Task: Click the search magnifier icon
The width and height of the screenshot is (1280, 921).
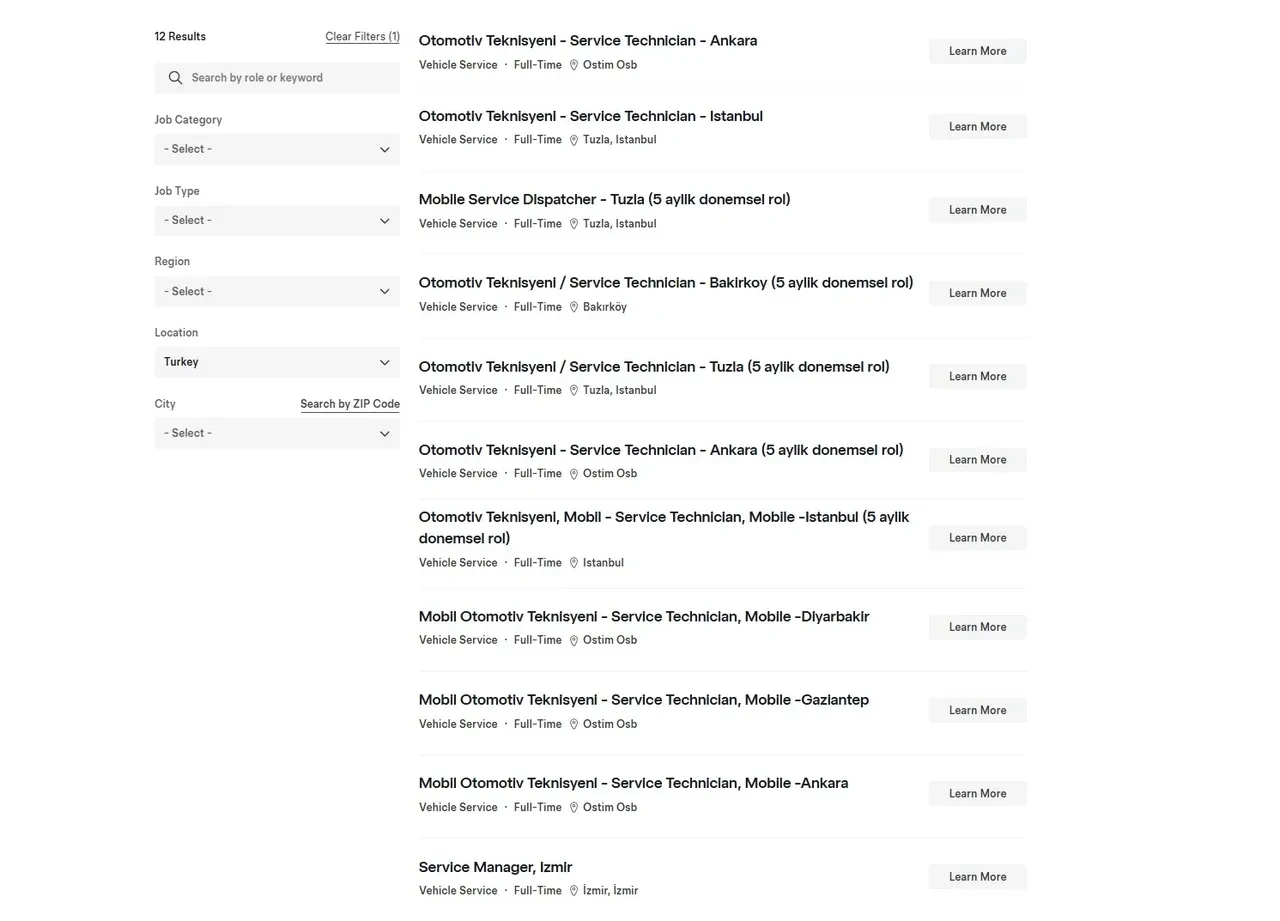Action: [x=176, y=78]
